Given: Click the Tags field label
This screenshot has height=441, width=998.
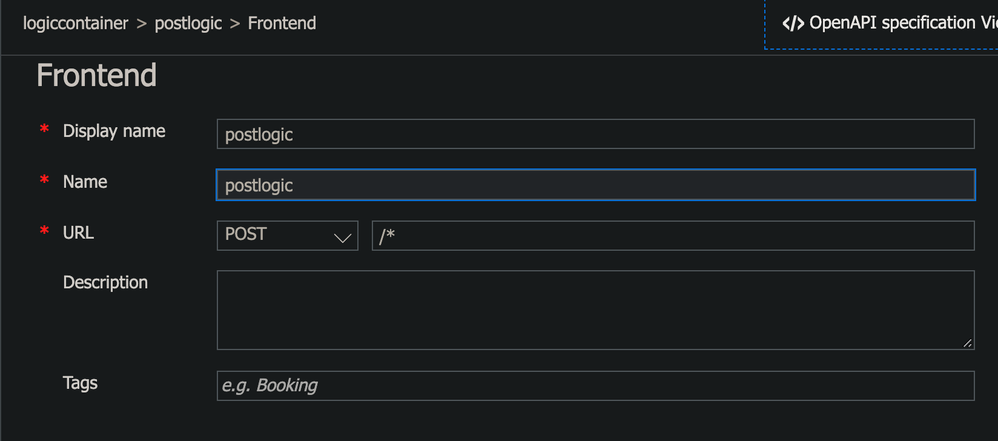Looking at the screenshot, I should pyautogui.click(x=80, y=383).
